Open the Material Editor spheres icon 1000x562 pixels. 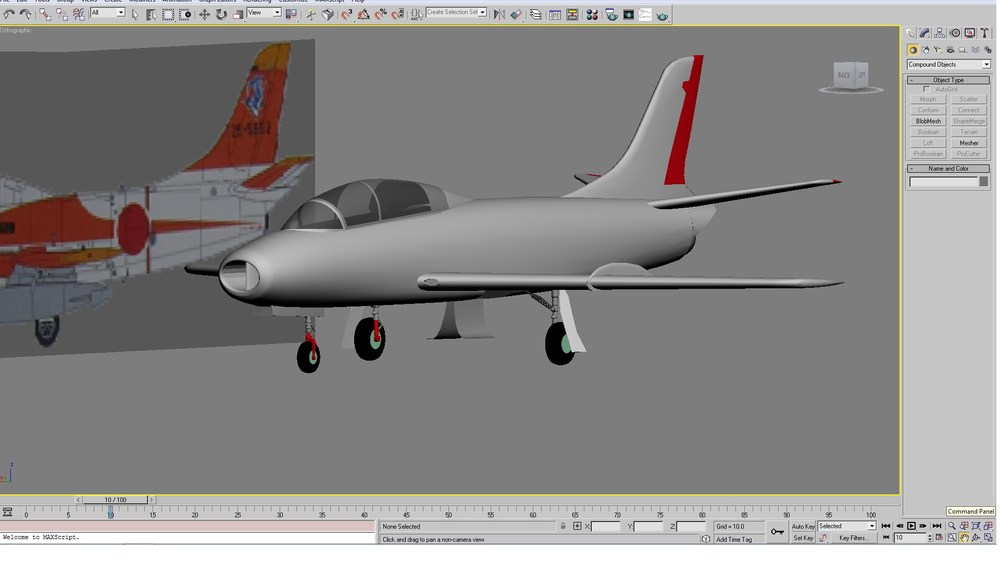(592, 14)
